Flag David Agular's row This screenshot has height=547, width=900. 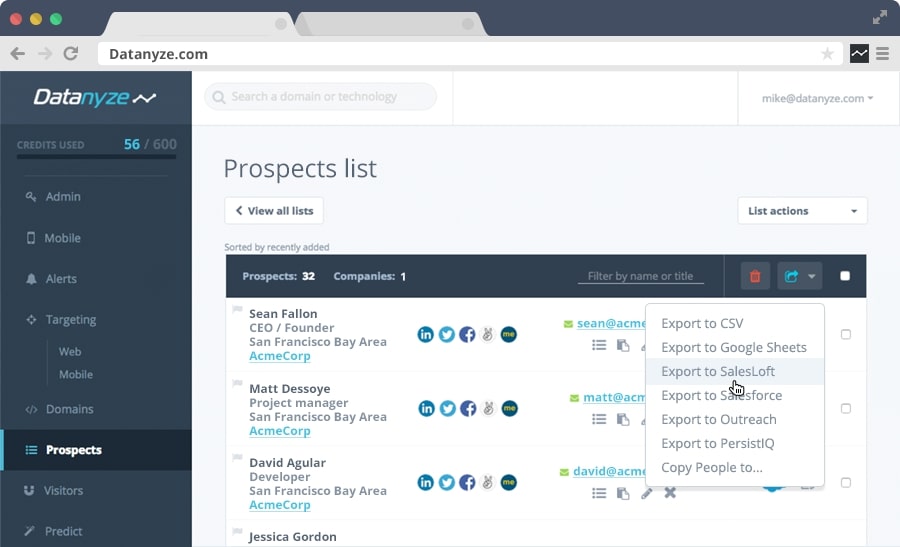[237, 457]
